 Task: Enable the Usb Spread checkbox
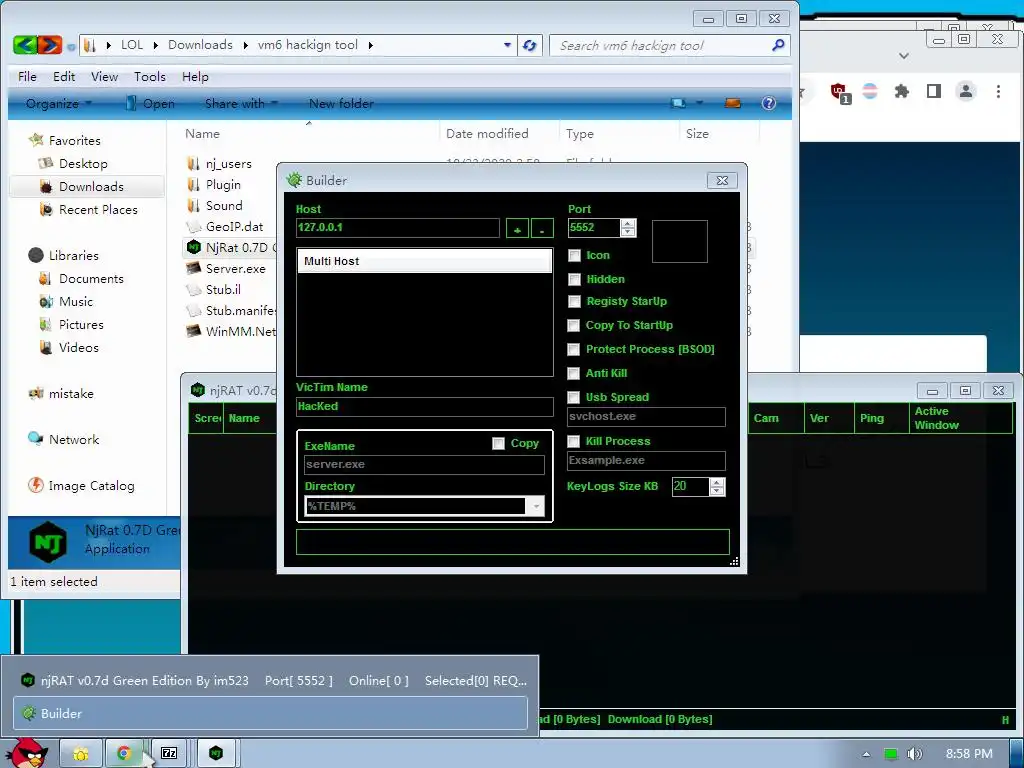573,397
